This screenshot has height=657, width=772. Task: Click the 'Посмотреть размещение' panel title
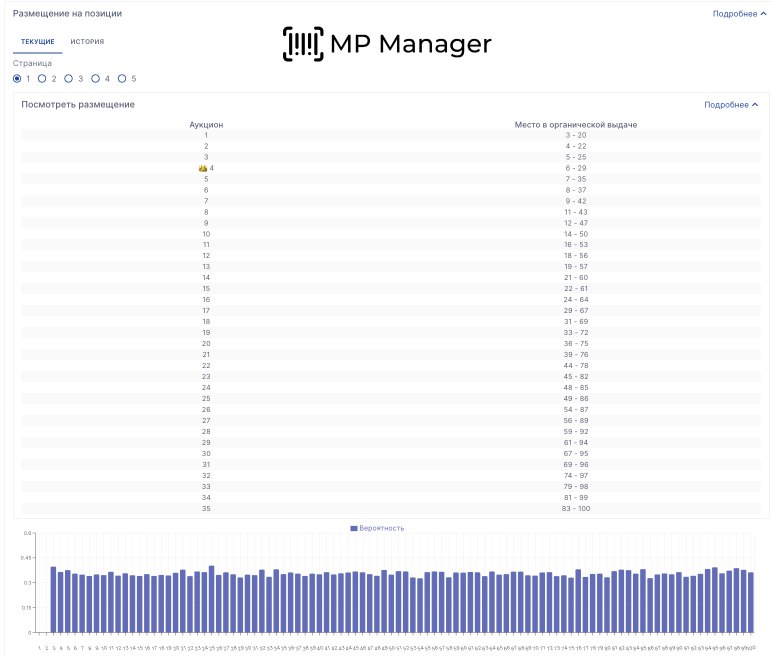pos(78,104)
